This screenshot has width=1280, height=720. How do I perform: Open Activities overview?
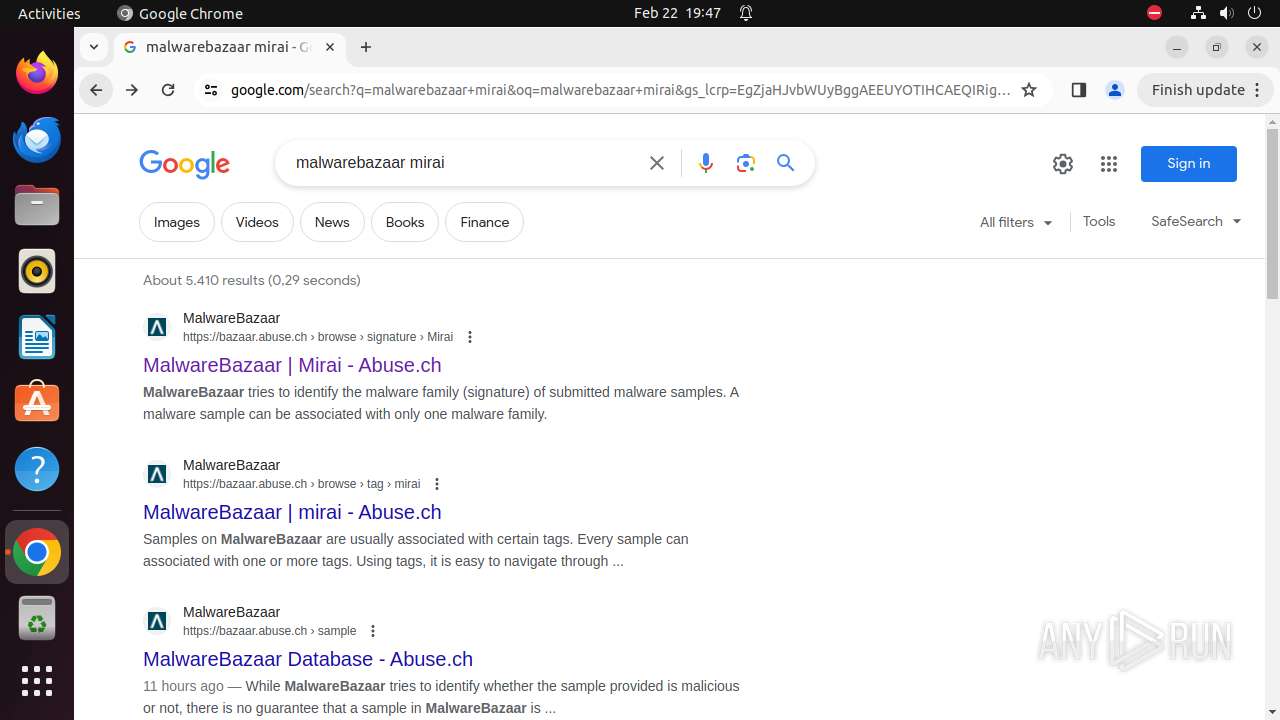pyautogui.click(x=49, y=13)
